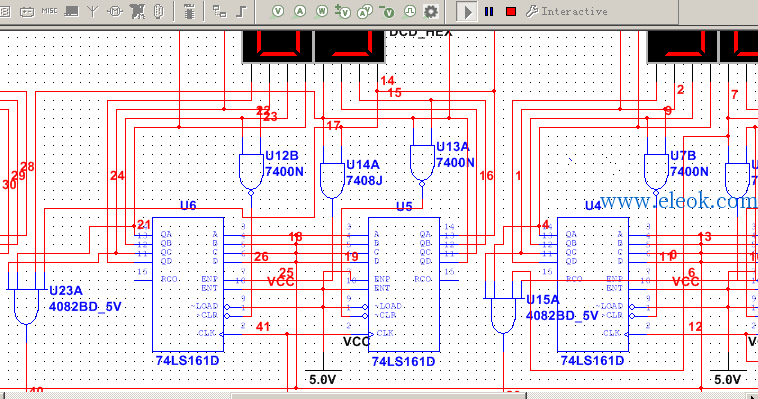Click net label 17 above U14A
758x399 pixels.
(x=333, y=126)
